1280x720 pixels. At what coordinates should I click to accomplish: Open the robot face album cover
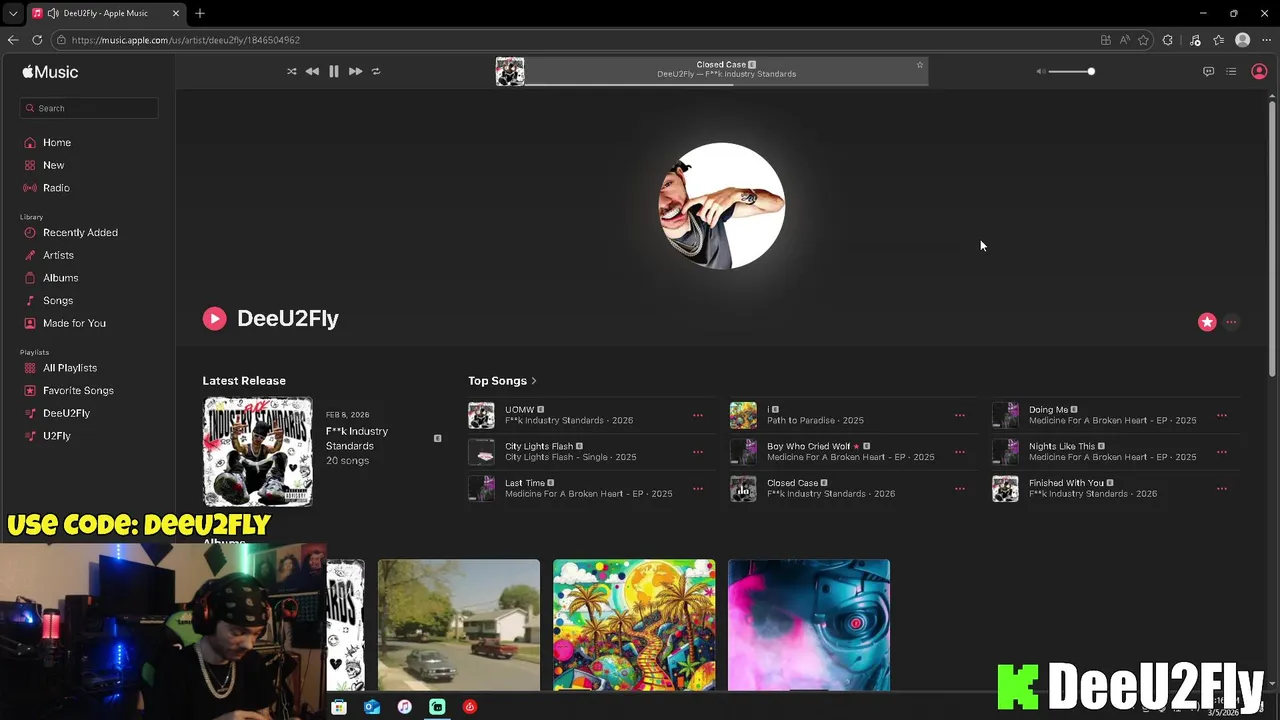(809, 625)
